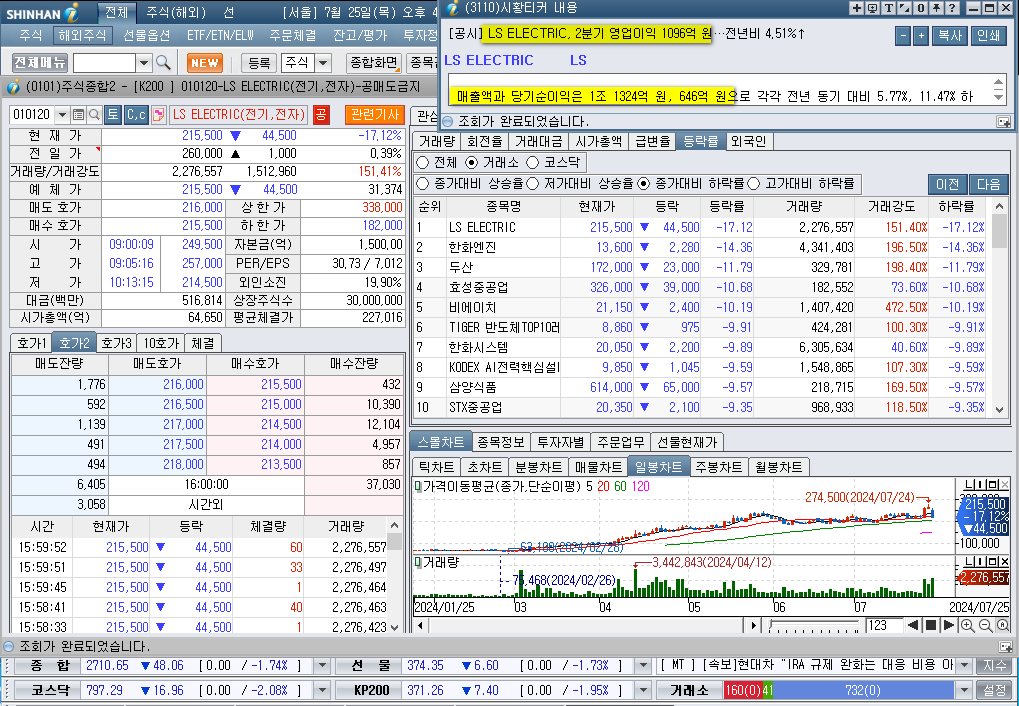Zoom in the chart with plus magnifier
This screenshot has height=706, width=1019.
pyautogui.click(x=968, y=625)
